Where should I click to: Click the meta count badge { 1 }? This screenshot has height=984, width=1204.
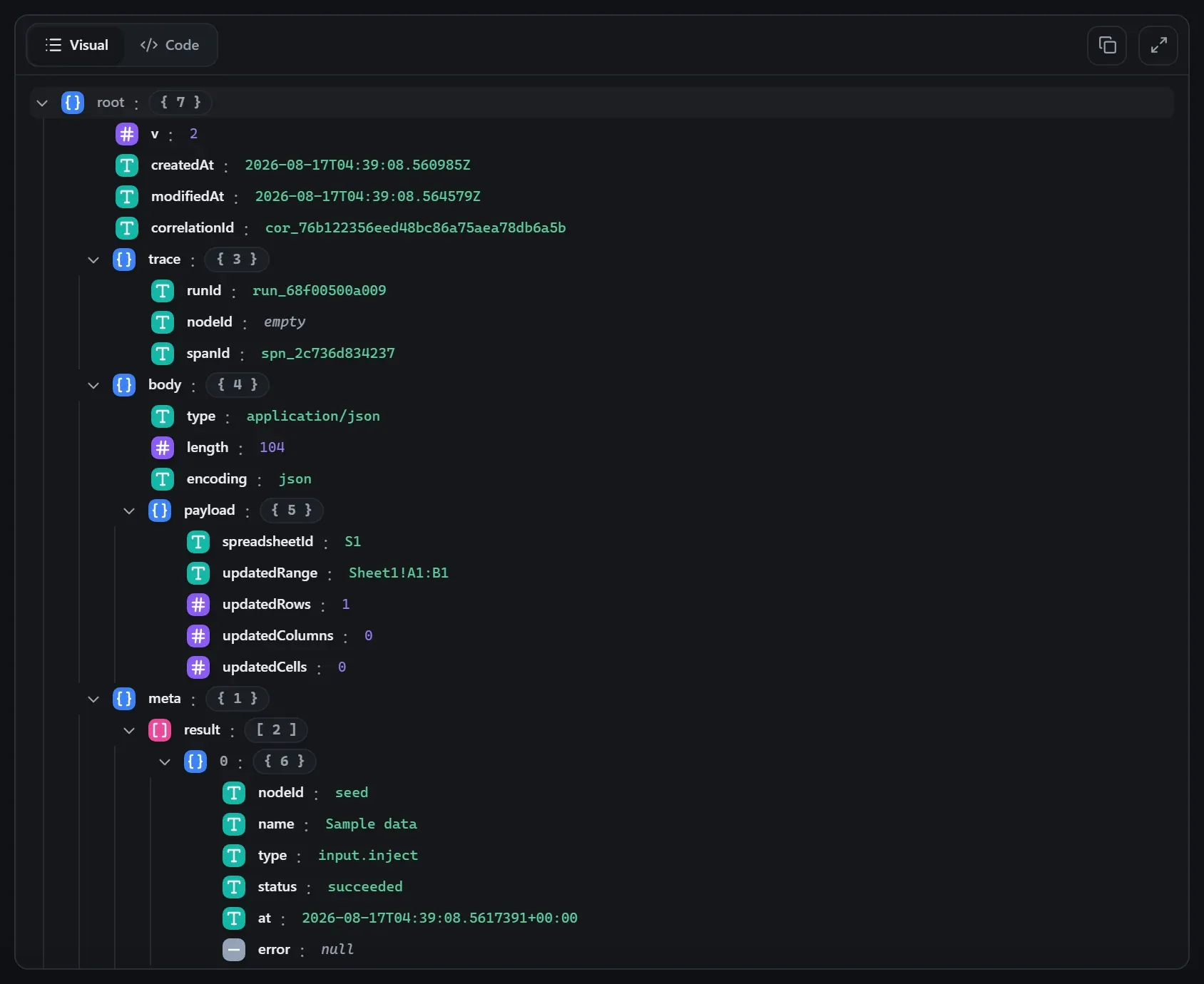pyautogui.click(x=238, y=699)
